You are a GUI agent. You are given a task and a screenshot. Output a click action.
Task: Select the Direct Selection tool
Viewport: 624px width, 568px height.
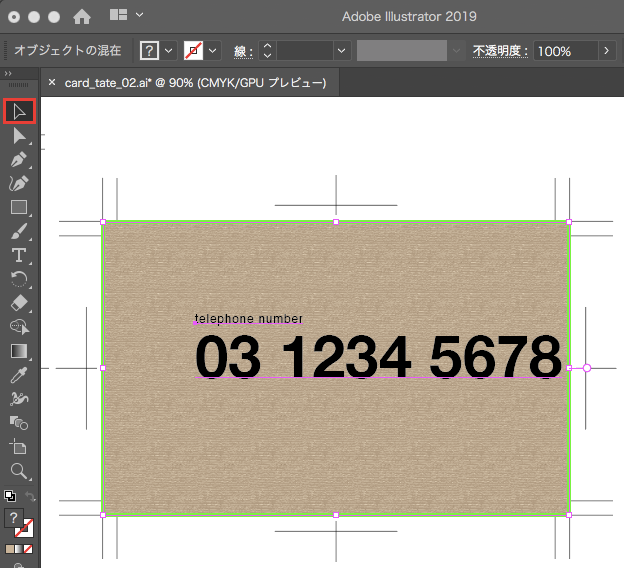(19, 135)
